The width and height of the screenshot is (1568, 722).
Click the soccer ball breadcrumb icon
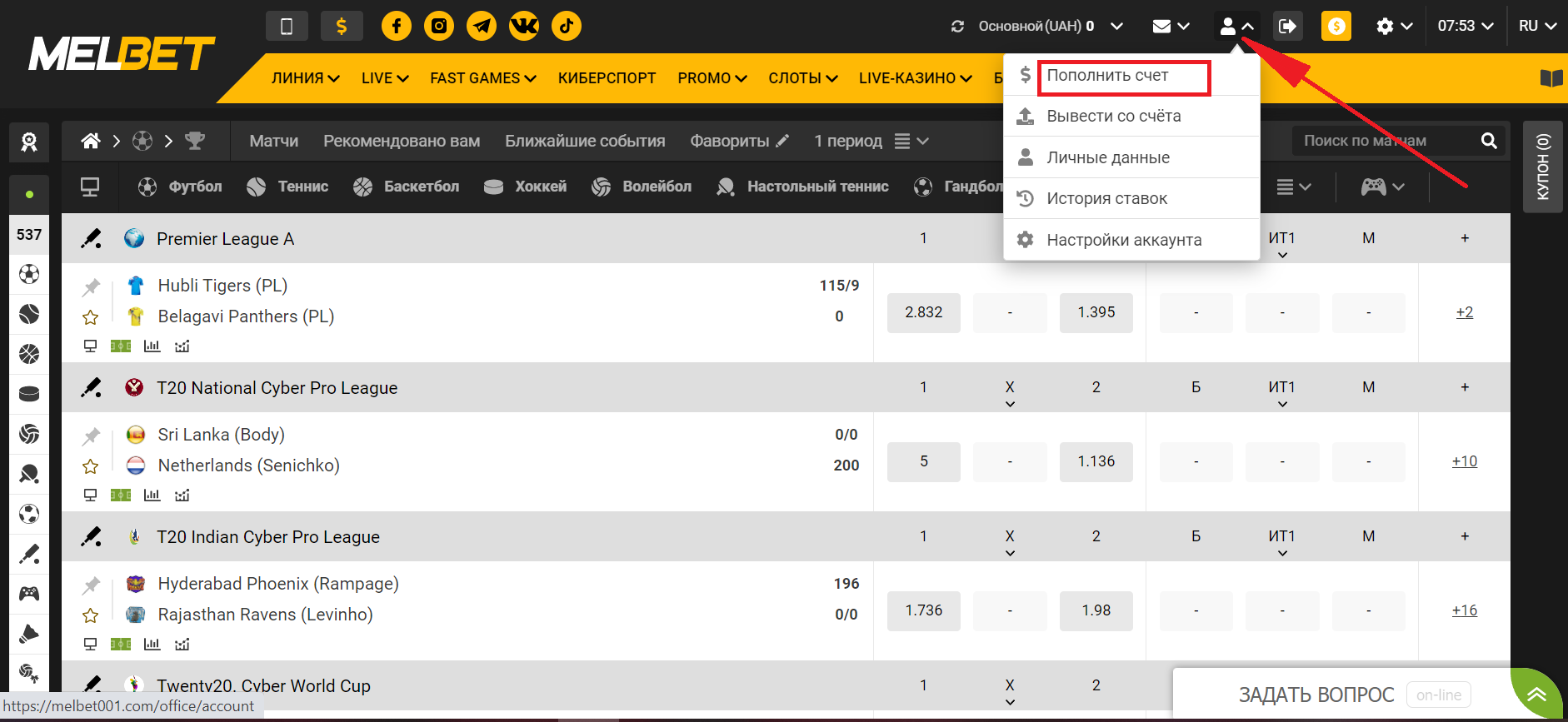click(142, 141)
